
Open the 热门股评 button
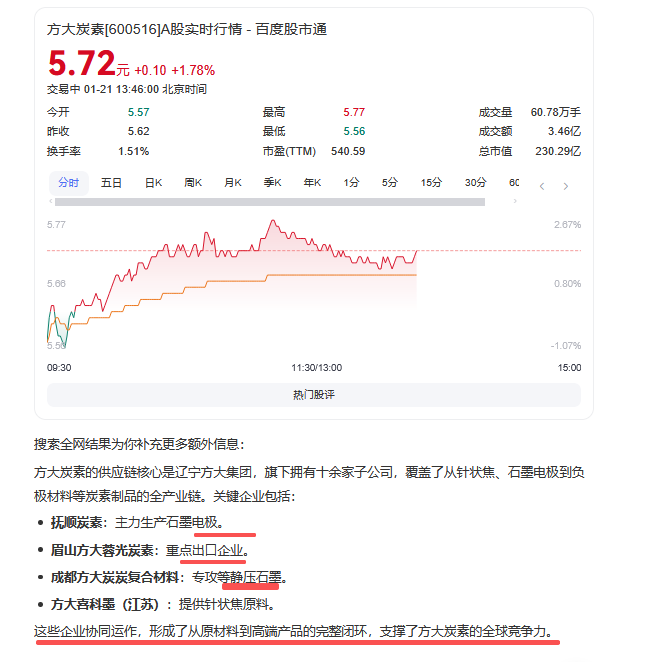pyautogui.click(x=314, y=395)
